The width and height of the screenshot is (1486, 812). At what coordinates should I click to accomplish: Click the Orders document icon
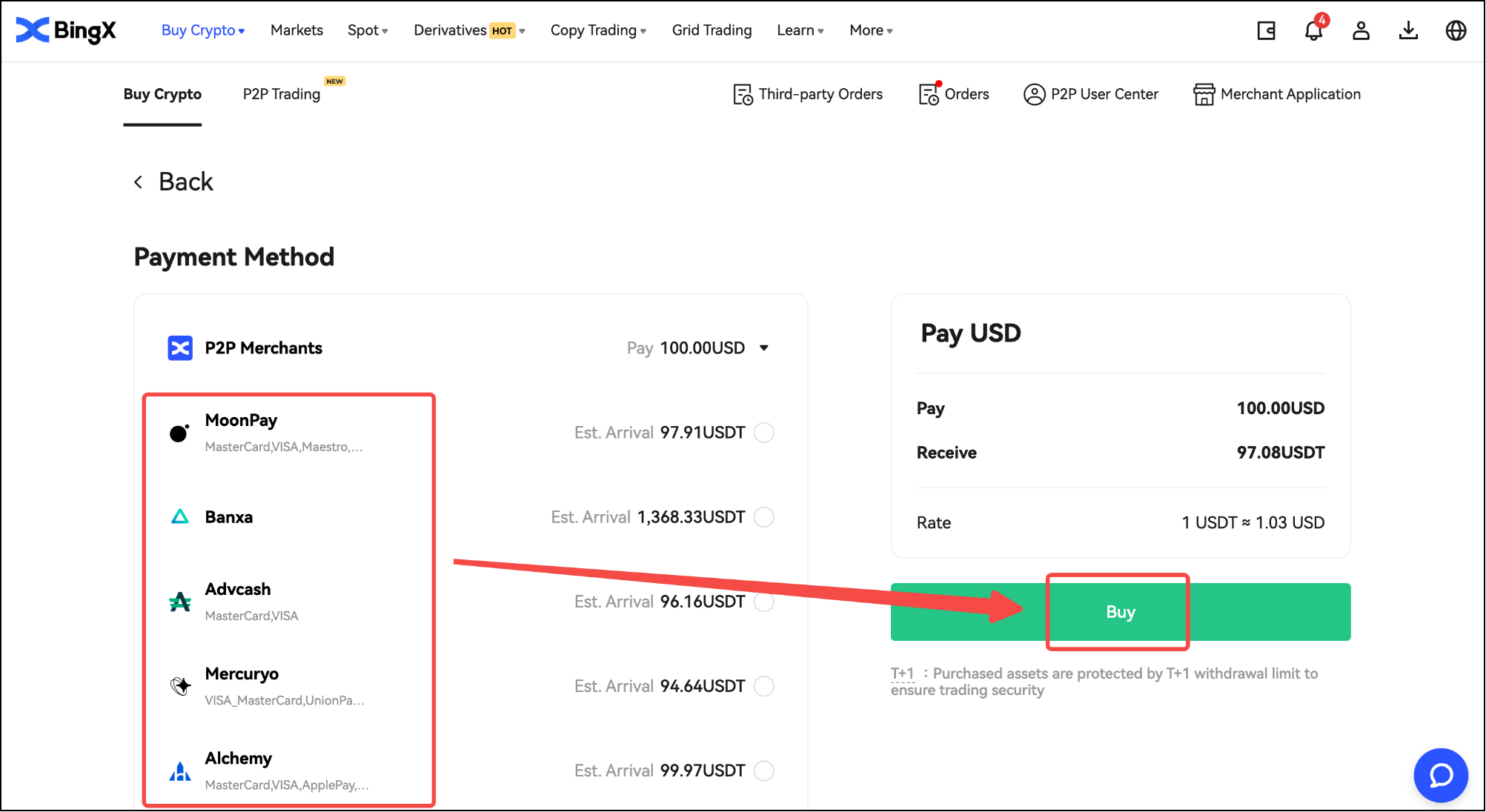pos(929,94)
